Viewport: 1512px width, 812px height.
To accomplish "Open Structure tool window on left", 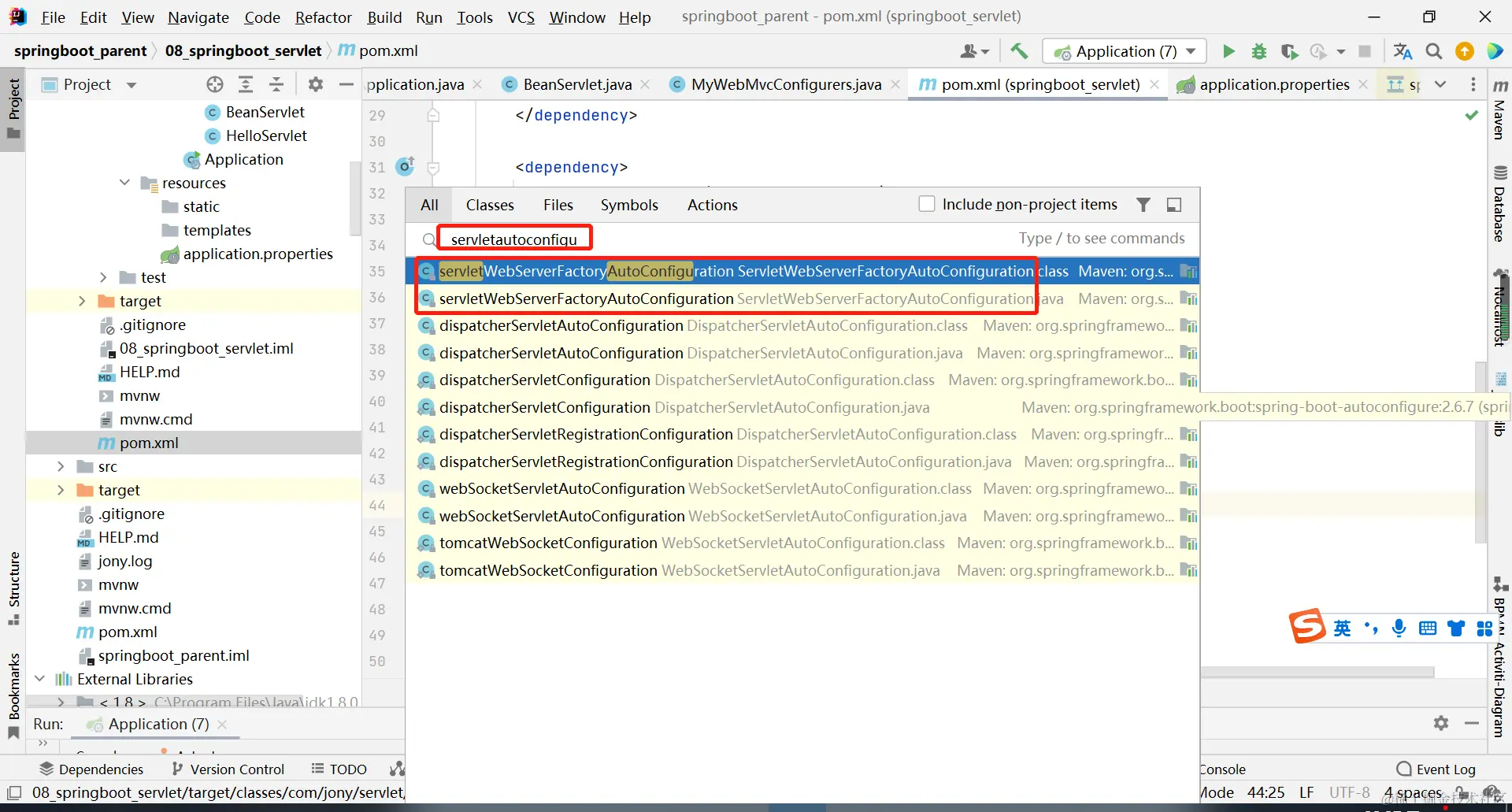I will point(14,588).
